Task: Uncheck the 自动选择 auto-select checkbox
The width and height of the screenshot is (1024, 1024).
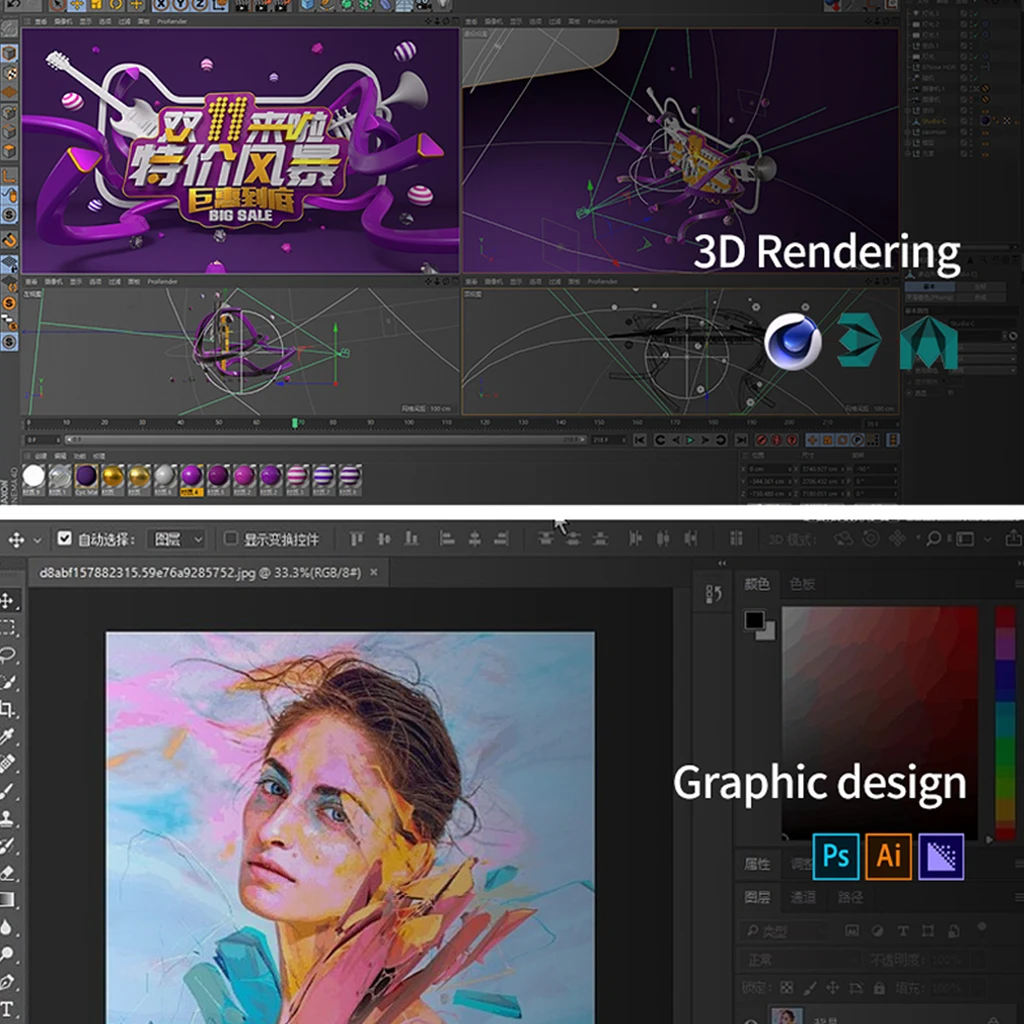Action: [65, 539]
